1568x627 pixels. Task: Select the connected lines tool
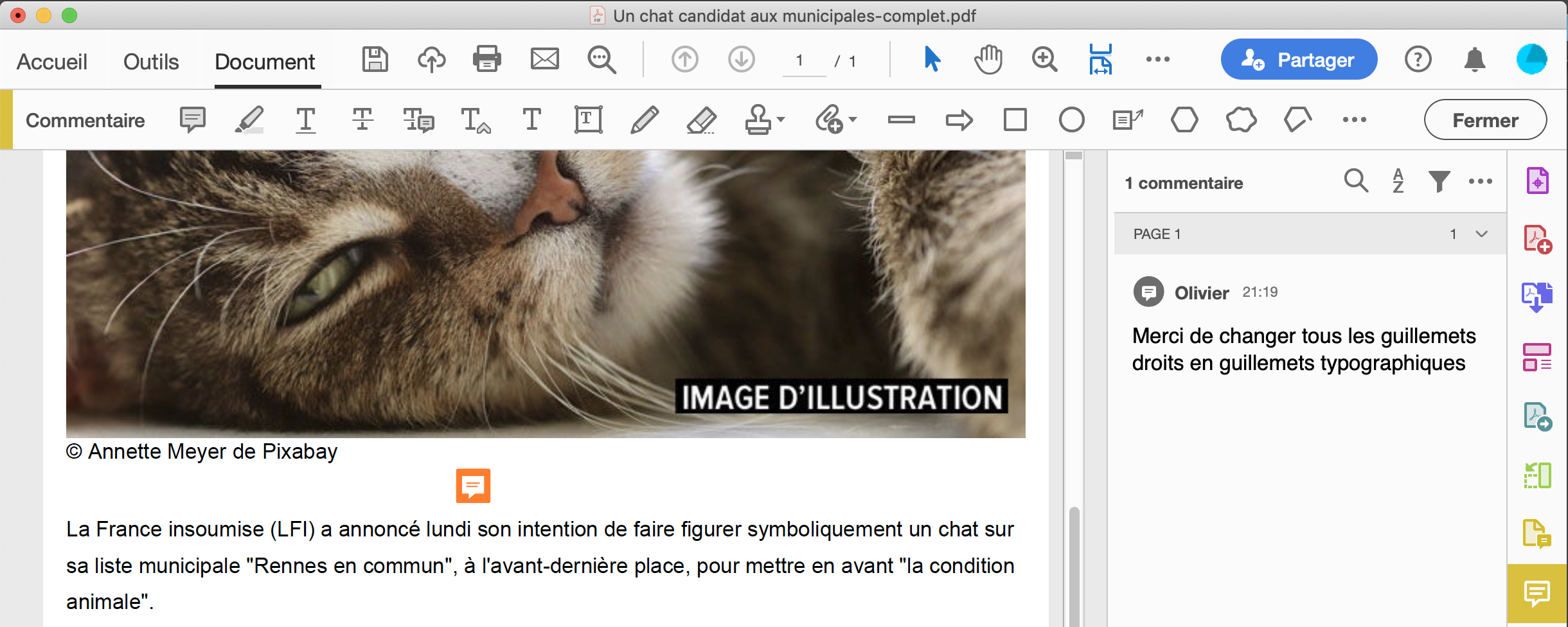pos(1297,120)
